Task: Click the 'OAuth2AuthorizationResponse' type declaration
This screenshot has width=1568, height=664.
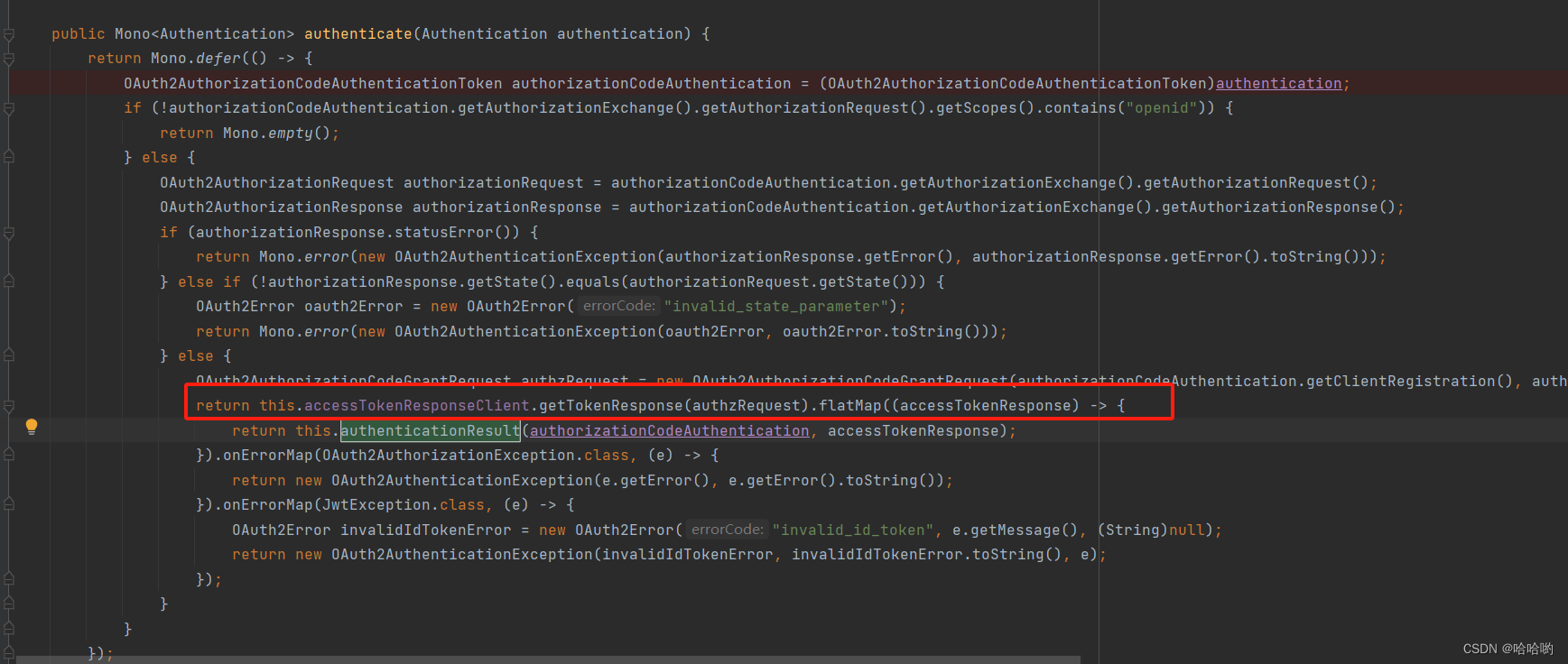Action: pos(282,207)
